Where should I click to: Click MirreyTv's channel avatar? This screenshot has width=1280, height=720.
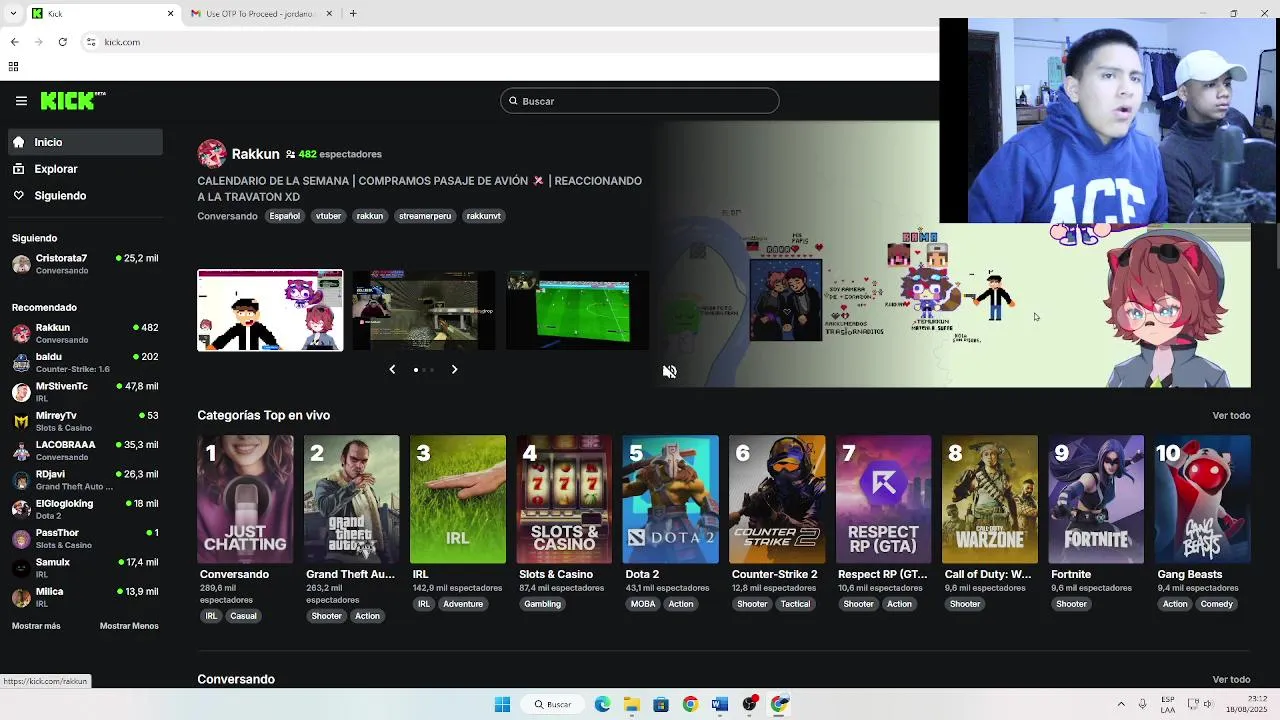pyautogui.click(x=21, y=421)
